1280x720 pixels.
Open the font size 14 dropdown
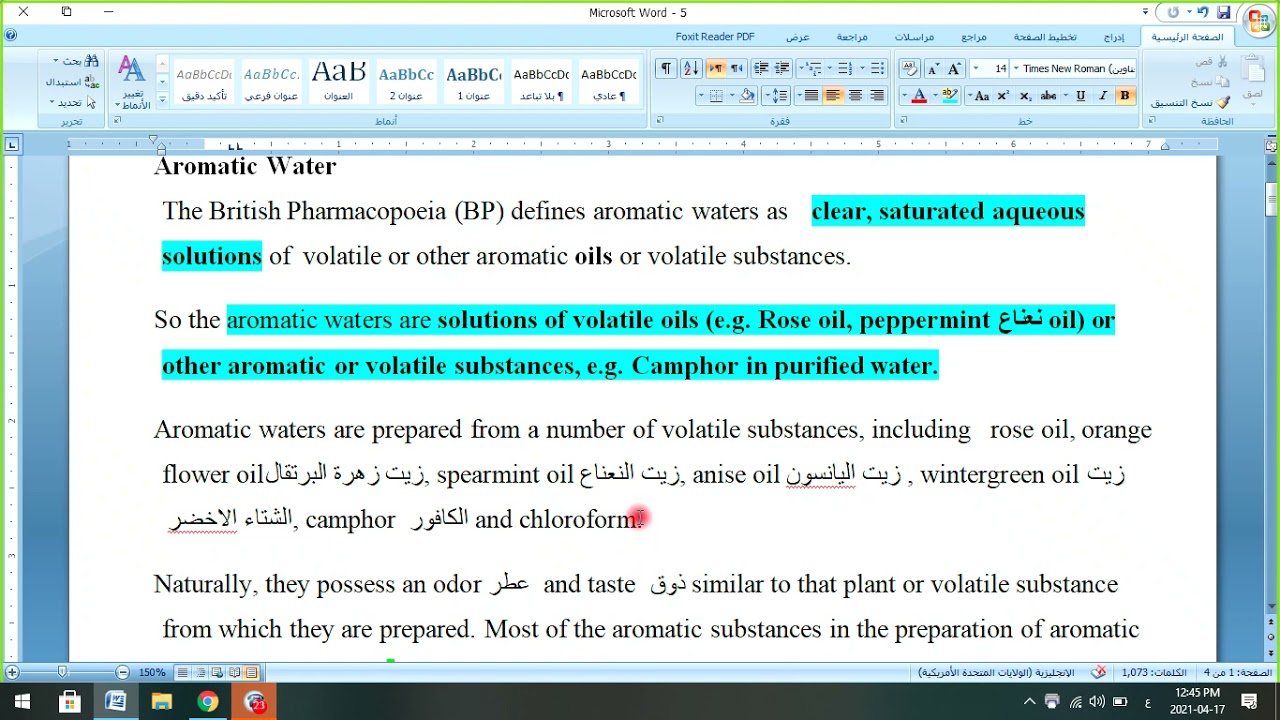975,68
